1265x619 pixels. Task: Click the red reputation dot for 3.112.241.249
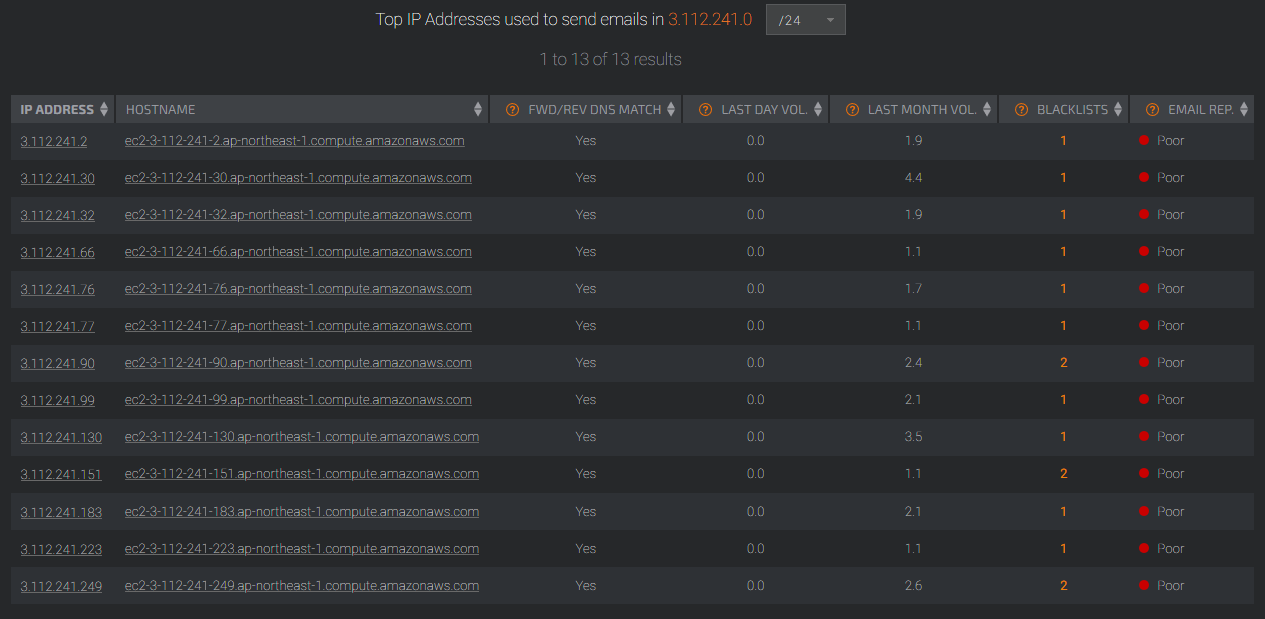1144,586
